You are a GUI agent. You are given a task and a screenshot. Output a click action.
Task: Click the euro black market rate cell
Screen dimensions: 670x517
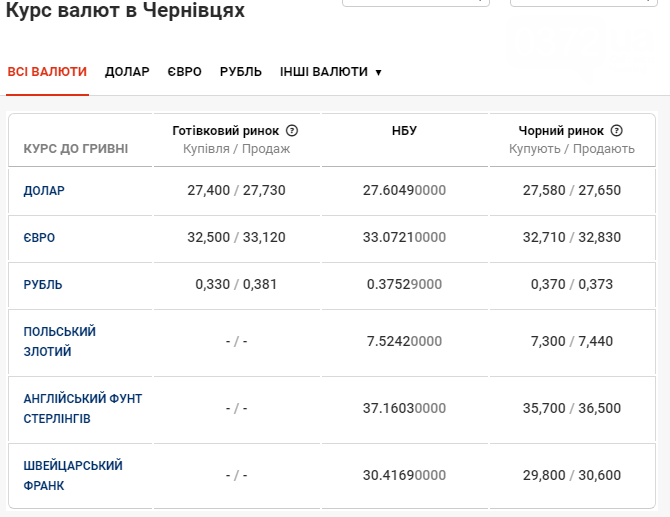tap(572, 237)
